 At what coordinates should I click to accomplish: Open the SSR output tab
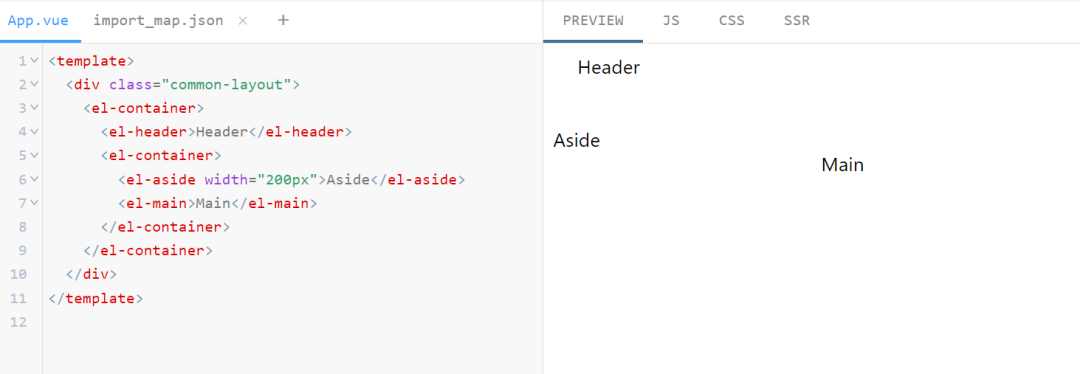click(797, 21)
